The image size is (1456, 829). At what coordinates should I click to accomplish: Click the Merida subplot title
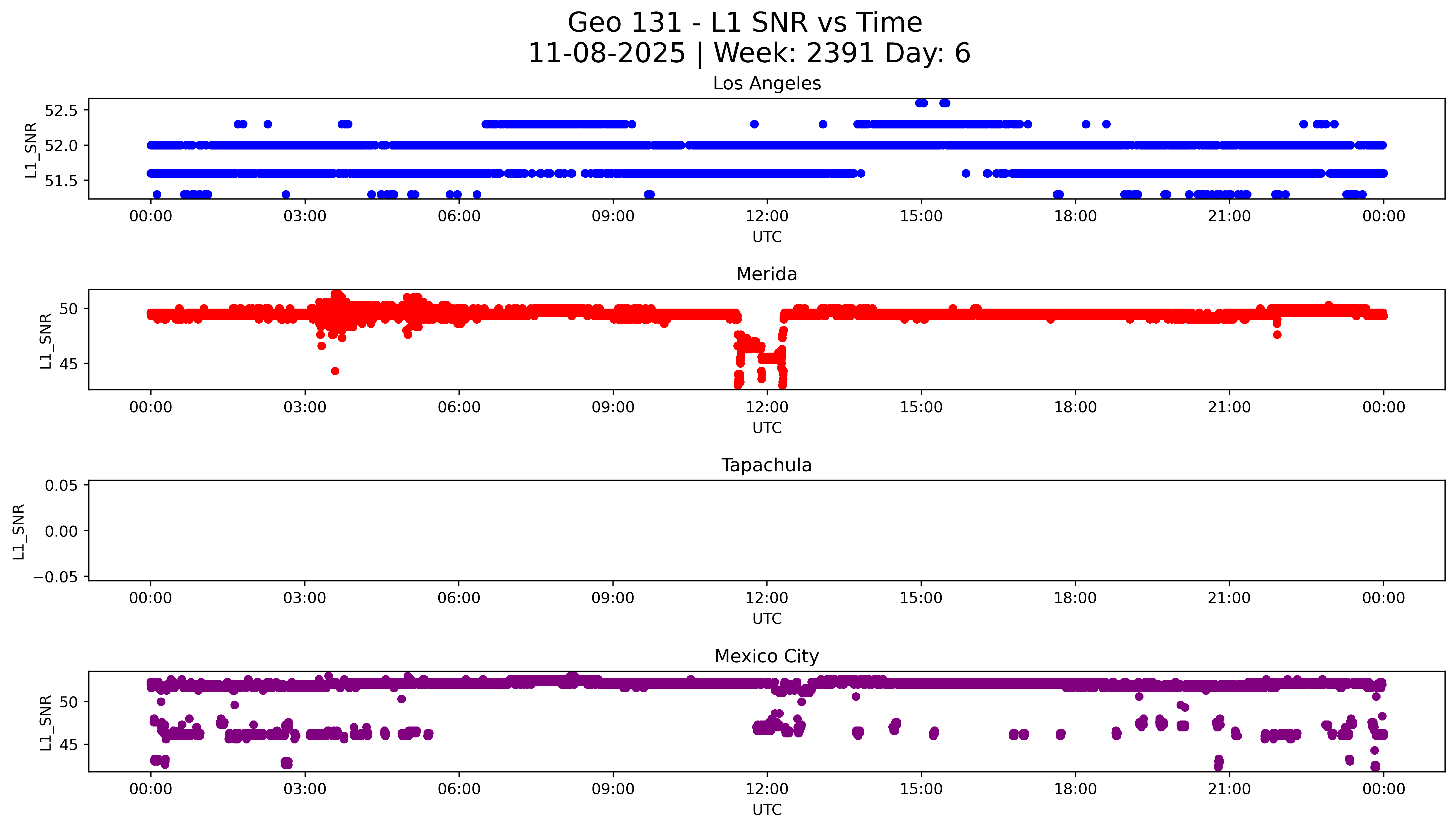tap(766, 274)
